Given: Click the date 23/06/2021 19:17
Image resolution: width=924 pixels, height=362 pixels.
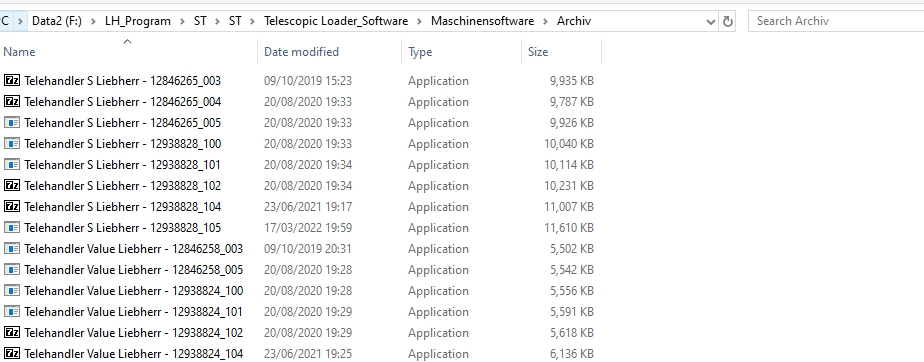Looking at the screenshot, I should [308, 206].
